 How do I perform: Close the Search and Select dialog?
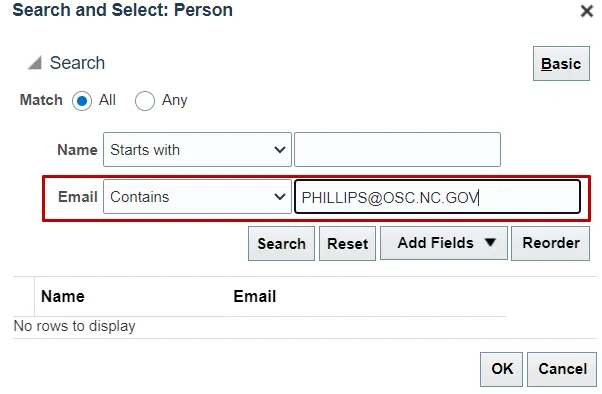click(x=587, y=11)
